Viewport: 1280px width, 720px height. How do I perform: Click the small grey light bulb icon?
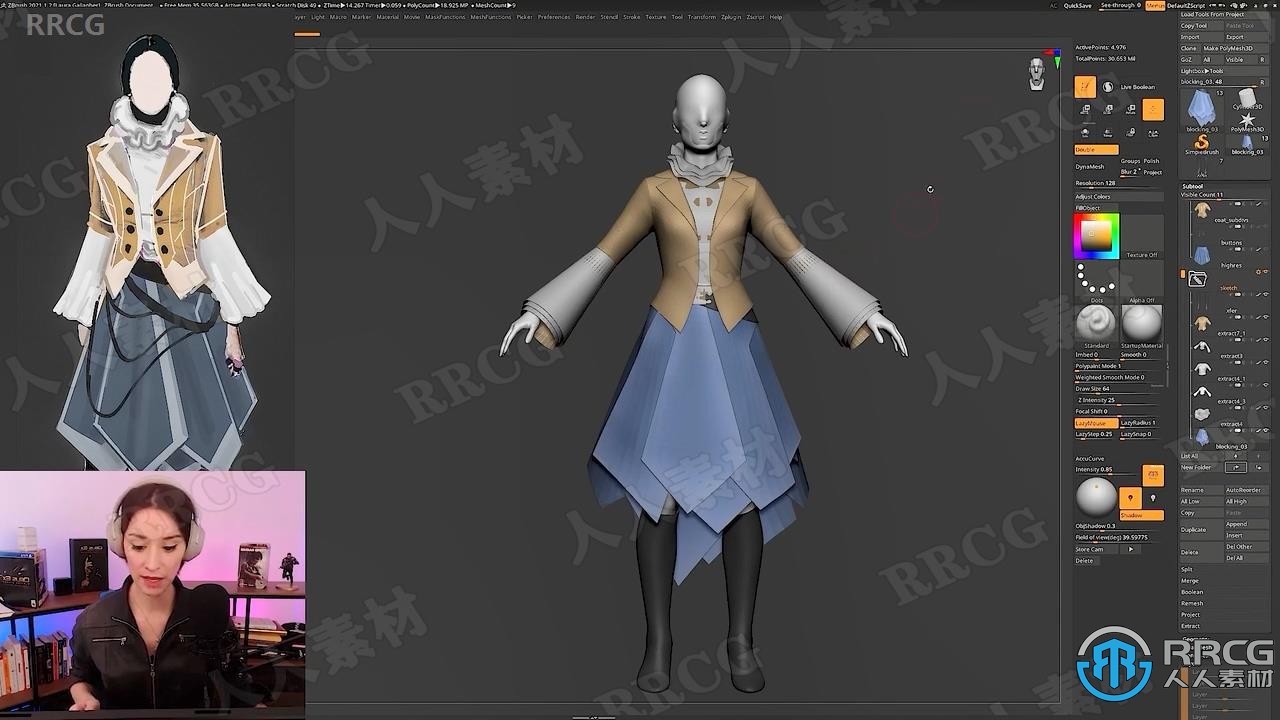1152,497
